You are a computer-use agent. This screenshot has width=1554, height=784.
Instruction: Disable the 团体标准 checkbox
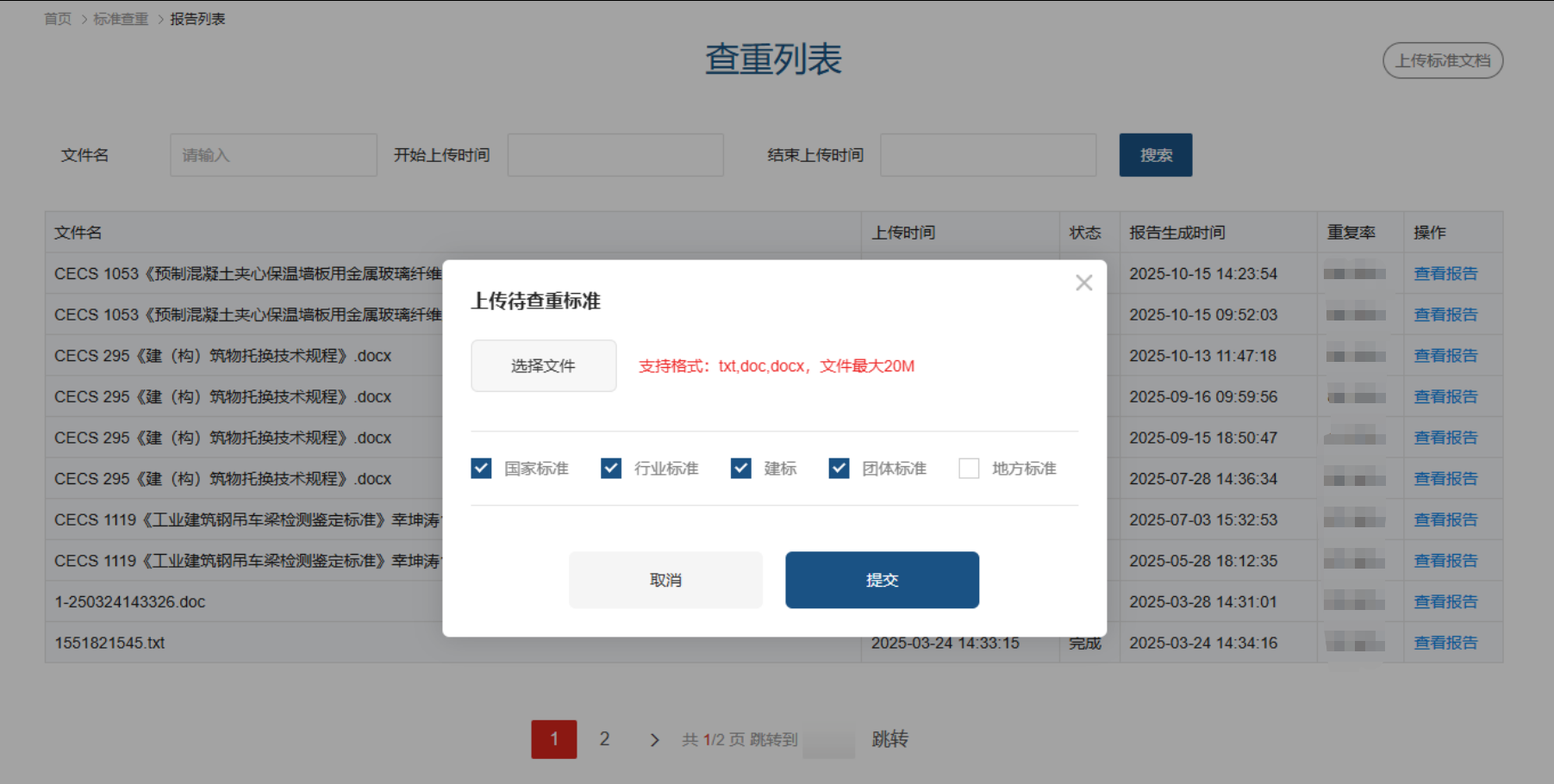(839, 468)
